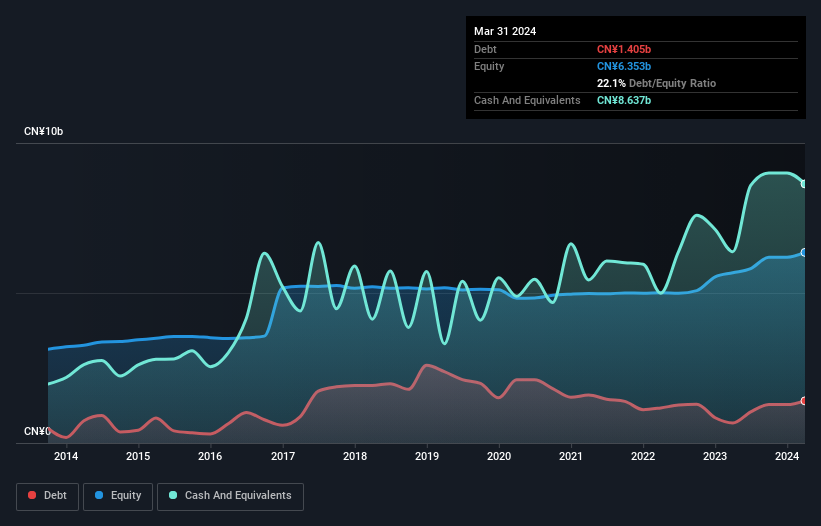The height and width of the screenshot is (526, 821).
Task: Toggle Cash And Equivalents legend button
Action: click(230, 496)
